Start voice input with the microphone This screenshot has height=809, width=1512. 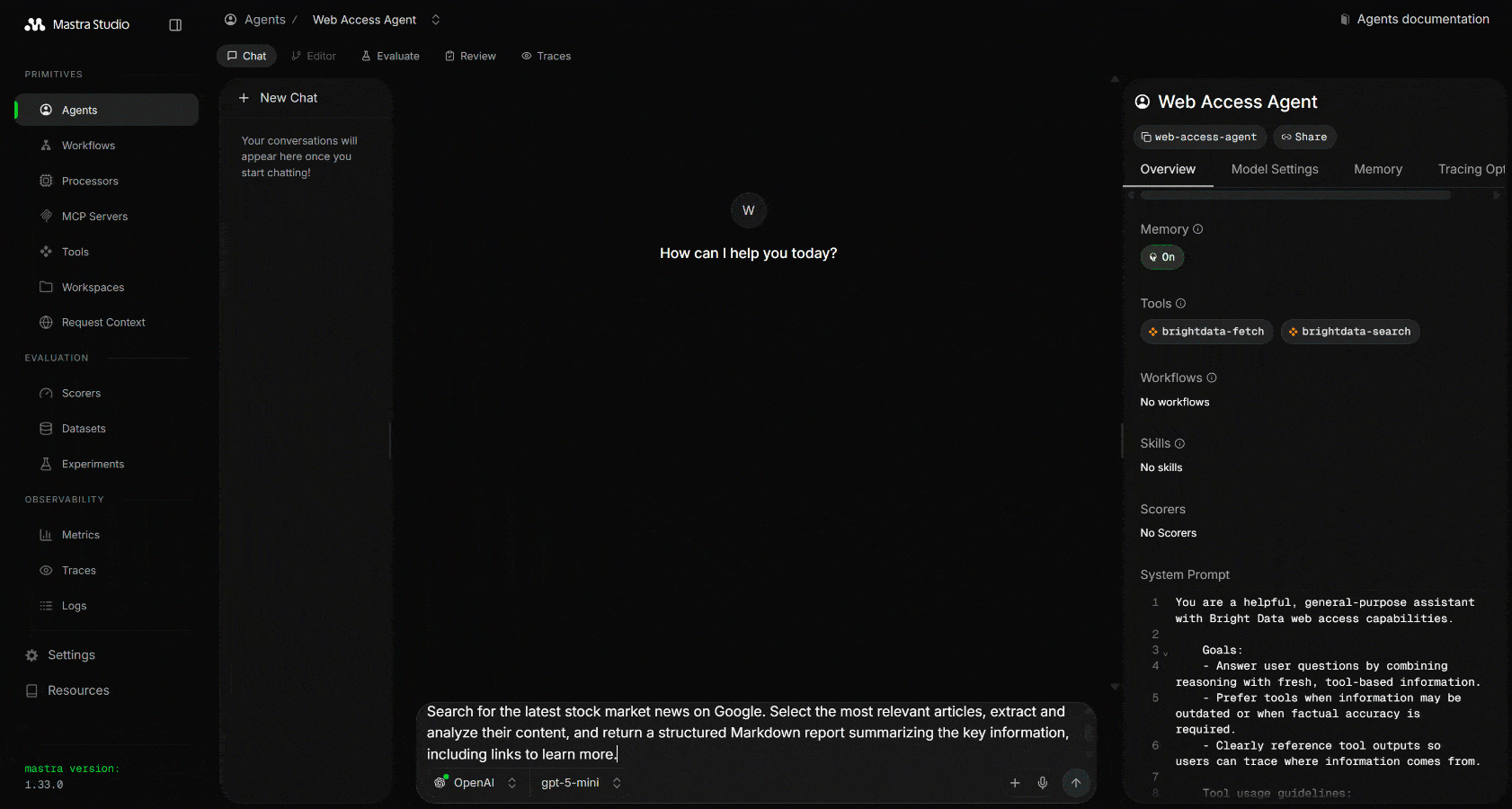(x=1043, y=783)
